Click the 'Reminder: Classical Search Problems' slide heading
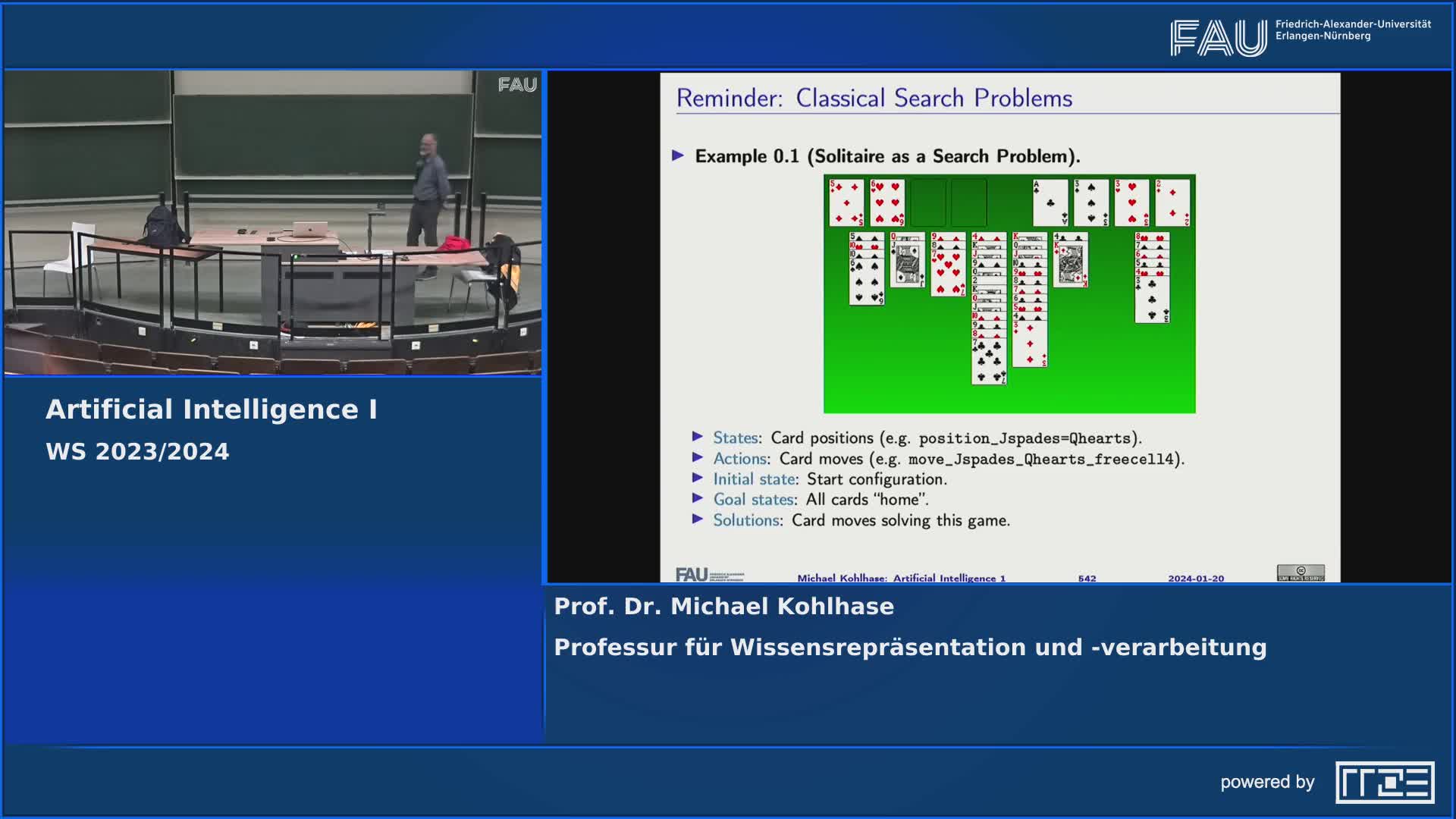Image resolution: width=1456 pixels, height=819 pixels. pyautogui.click(x=874, y=99)
